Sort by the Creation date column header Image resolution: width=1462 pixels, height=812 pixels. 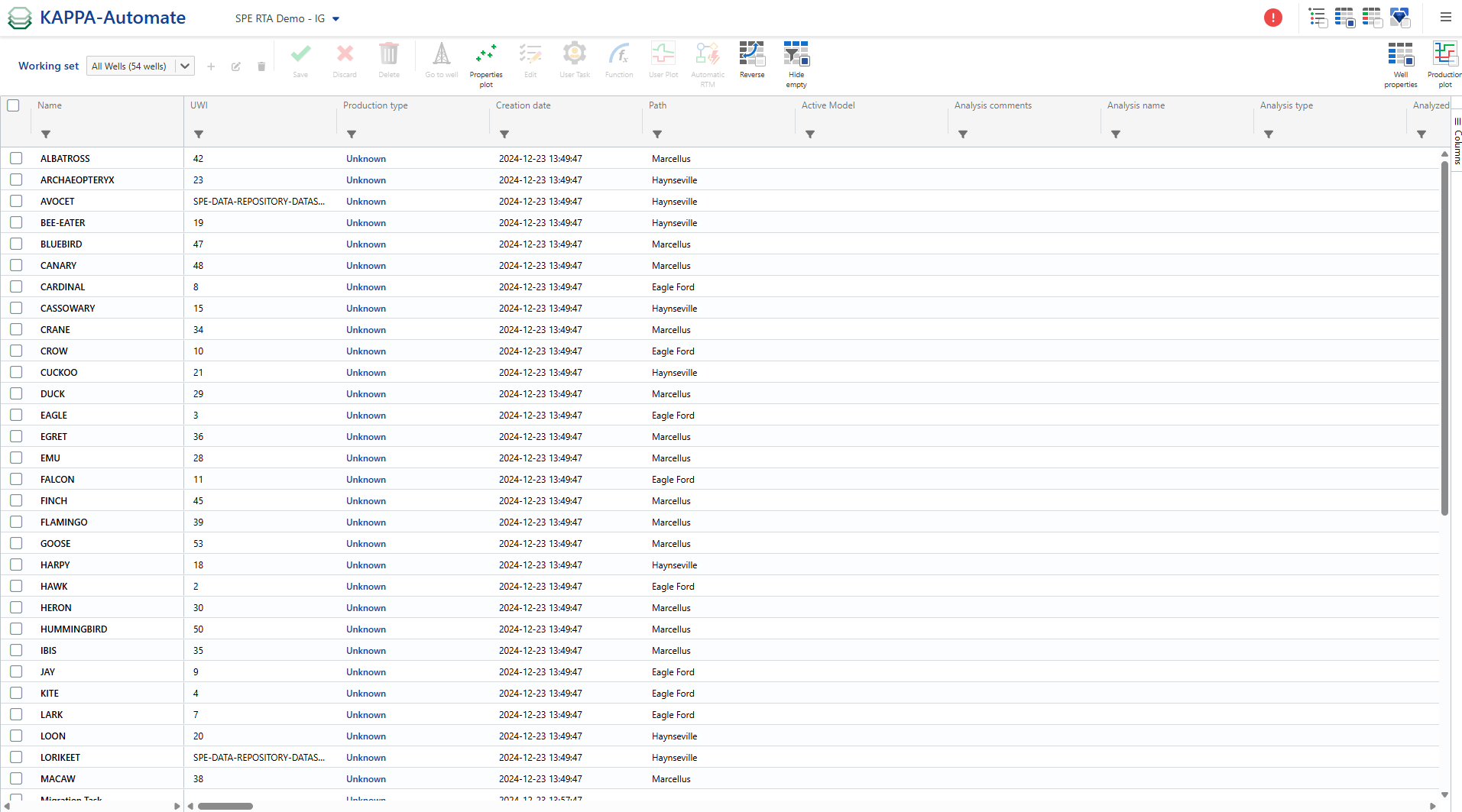tap(523, 105)
